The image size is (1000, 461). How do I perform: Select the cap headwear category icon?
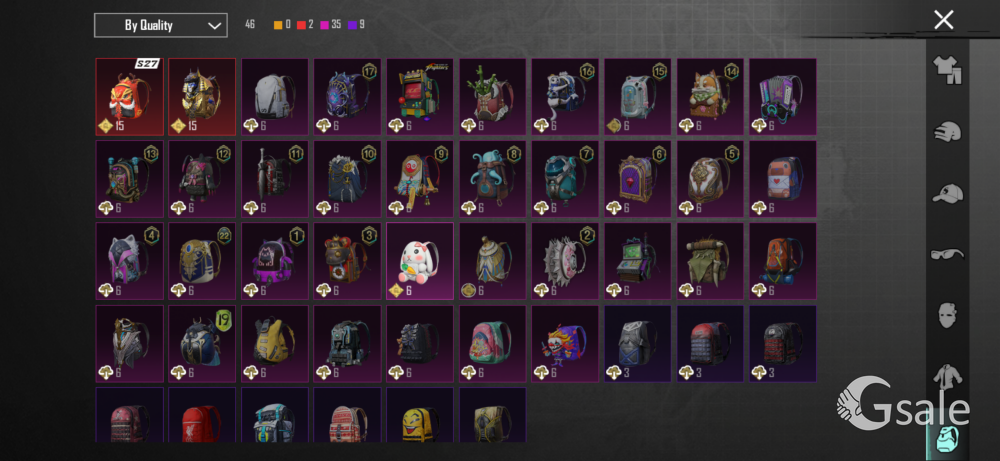coord(947,193)
